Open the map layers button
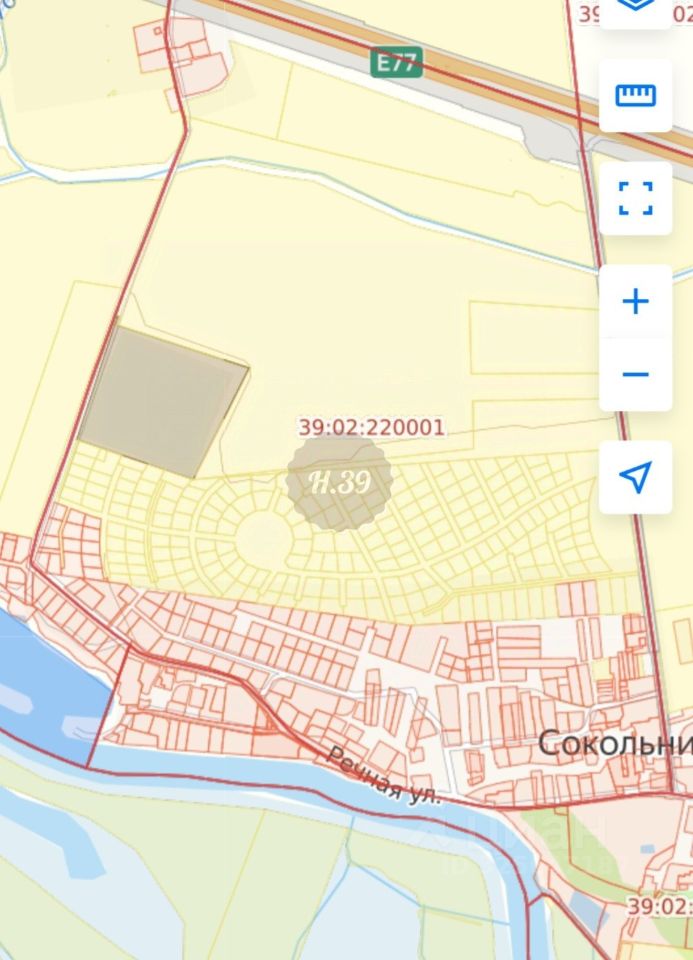Image resolution: width=693 pixels, height=960 pixels. point(635,12)
